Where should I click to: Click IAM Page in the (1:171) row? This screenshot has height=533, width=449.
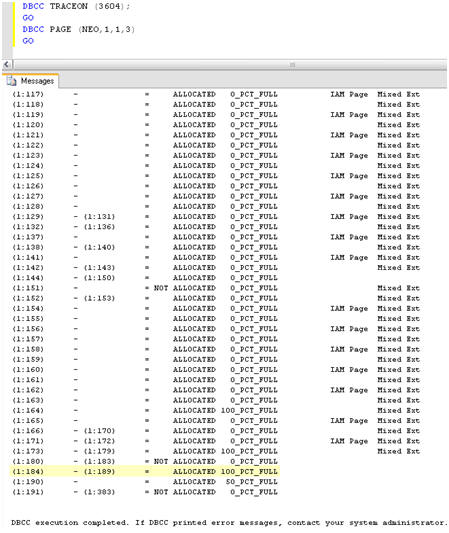pos(349,441)
